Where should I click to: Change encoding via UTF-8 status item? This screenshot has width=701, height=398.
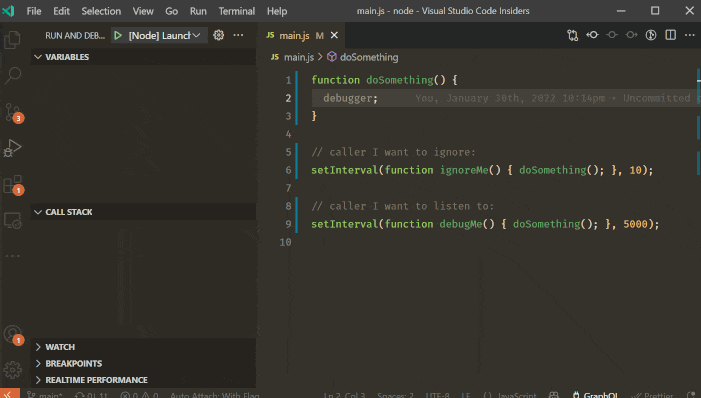(437, 394)
